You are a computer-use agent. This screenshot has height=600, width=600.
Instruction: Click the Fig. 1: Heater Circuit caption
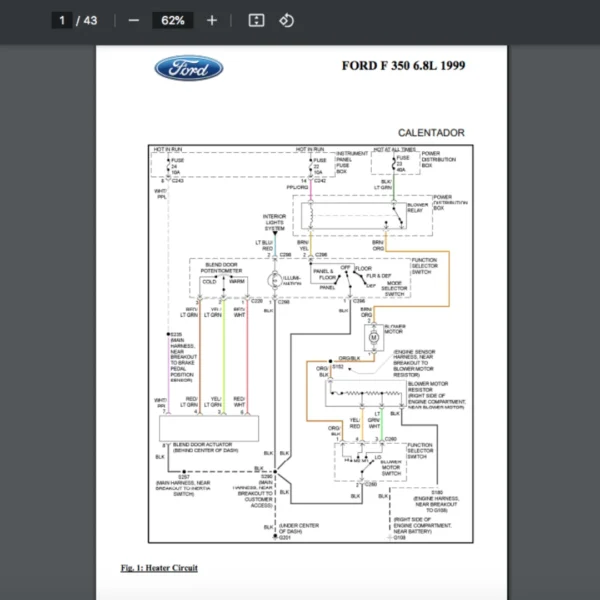[159, 568]
